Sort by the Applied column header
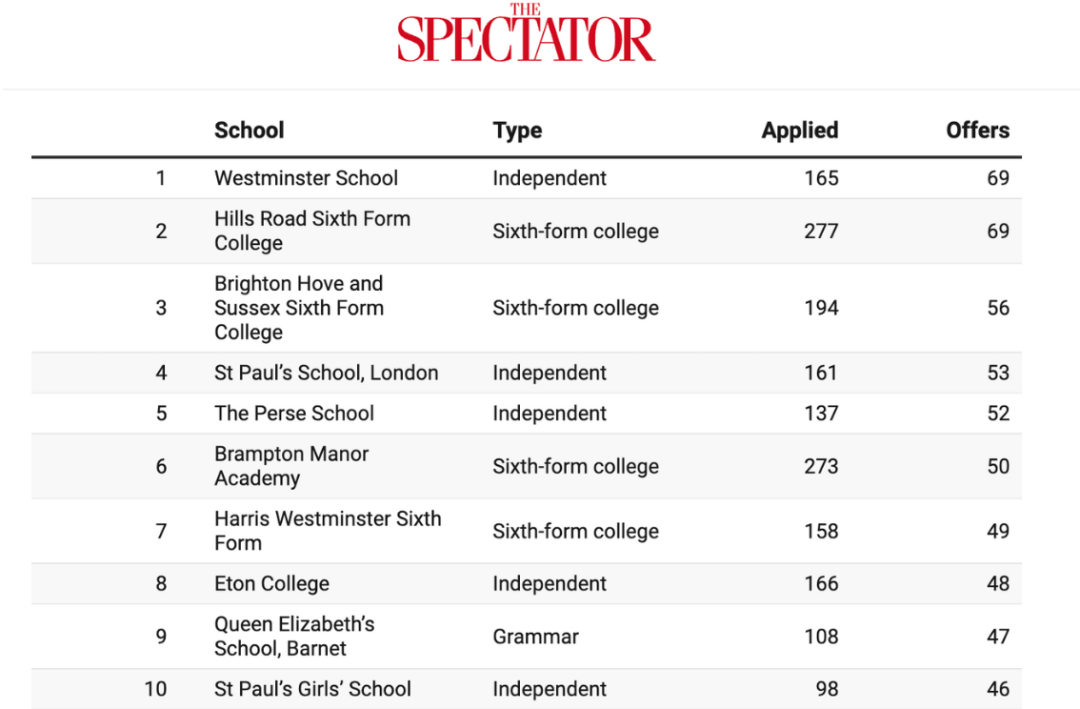1080x709 pixels. (x=800, y=130)
